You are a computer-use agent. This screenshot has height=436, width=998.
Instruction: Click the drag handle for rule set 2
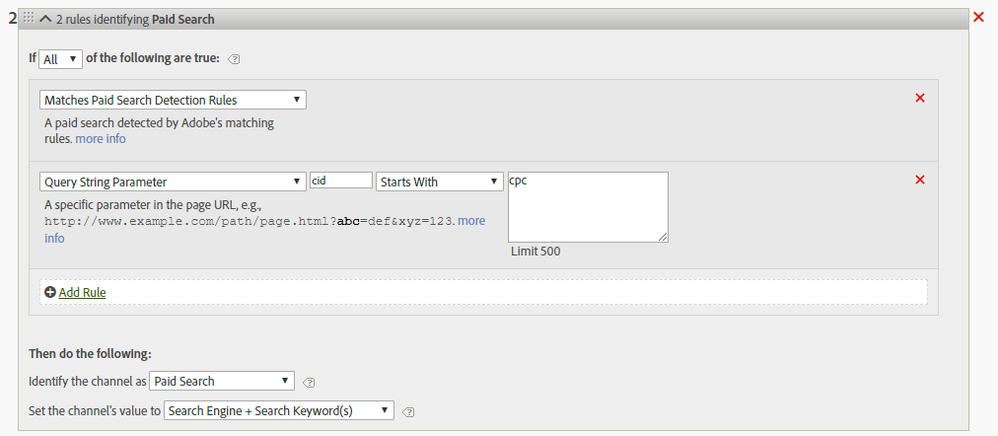[28, 19]
